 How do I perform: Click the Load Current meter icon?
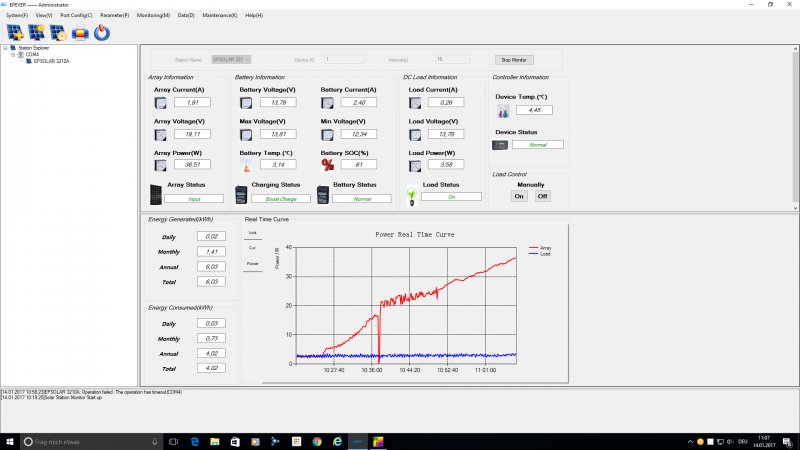tap(415, 103)
